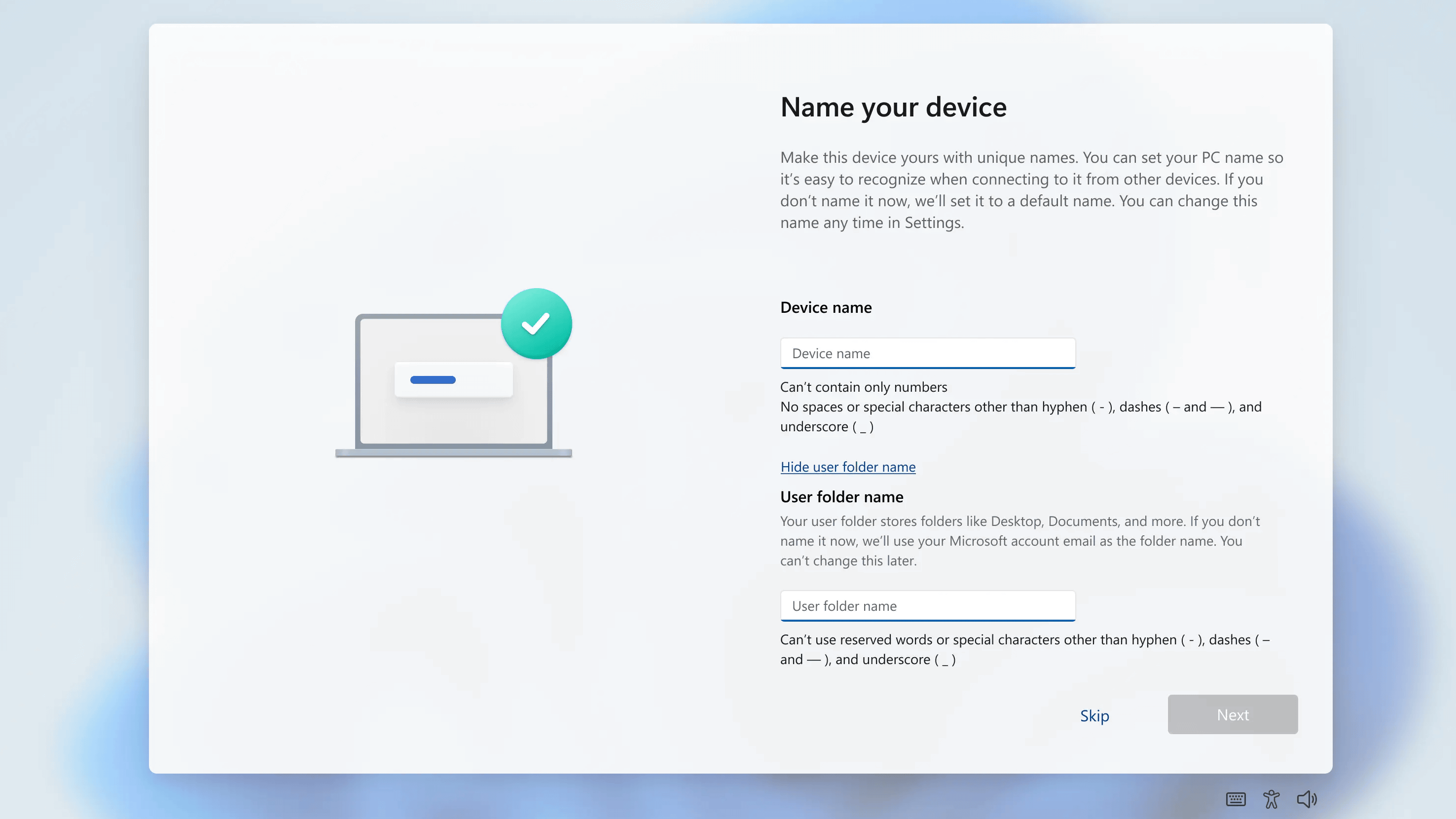The height and width of the screenshot is (819, 1456).
Task: Focus the Device name text field
Action: pos(928,353)
